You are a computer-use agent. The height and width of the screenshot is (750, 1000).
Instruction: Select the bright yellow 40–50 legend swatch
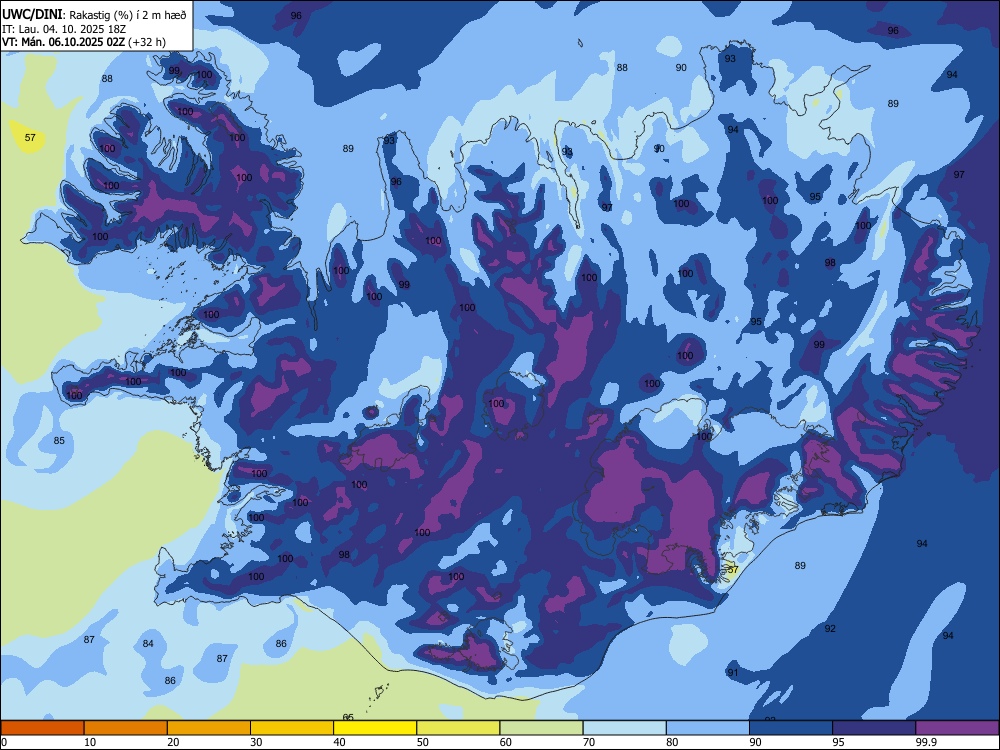point(375,728)
